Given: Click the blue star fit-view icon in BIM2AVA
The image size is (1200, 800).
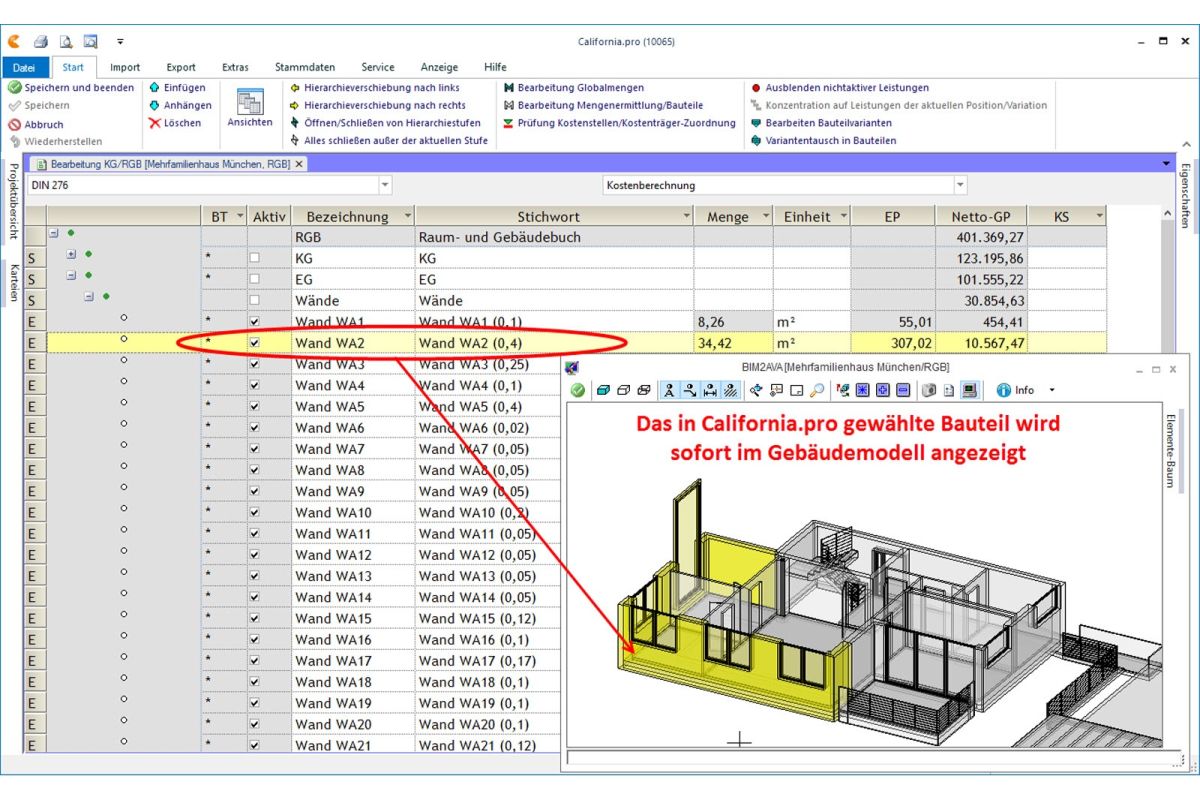Looking at the screenshot, I should tap(862, 390).
